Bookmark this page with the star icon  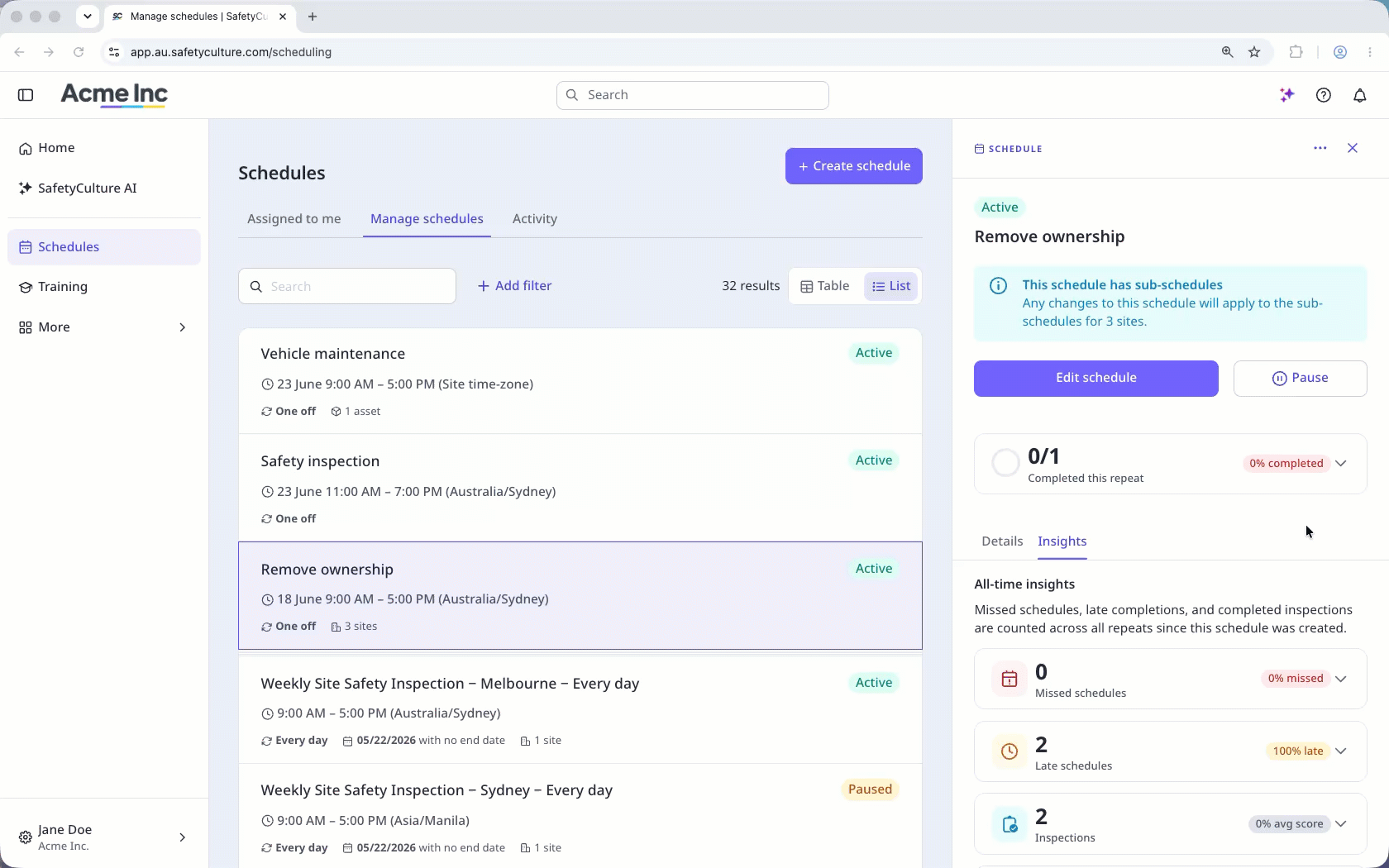point(1254,52)
